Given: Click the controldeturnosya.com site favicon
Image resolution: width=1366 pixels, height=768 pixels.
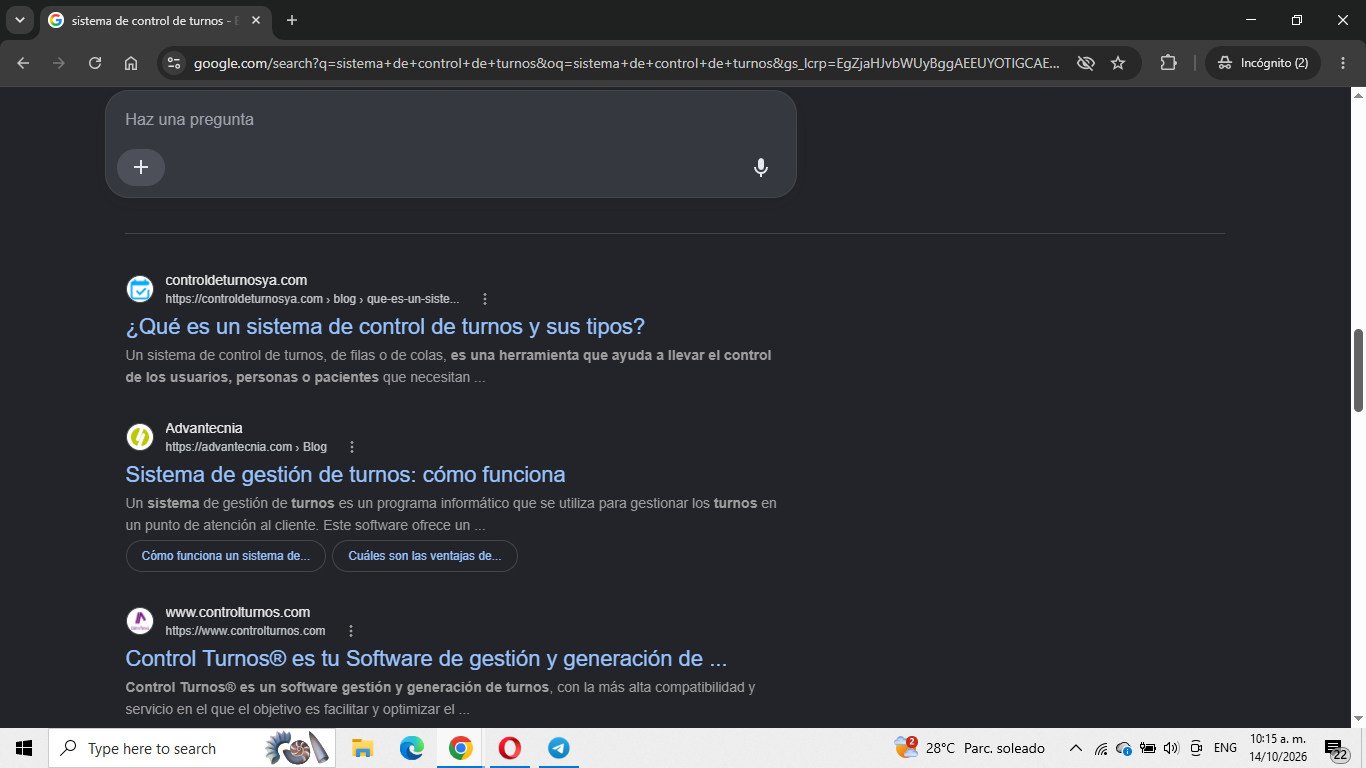Looking at the screenshot, I should point(140,289).
